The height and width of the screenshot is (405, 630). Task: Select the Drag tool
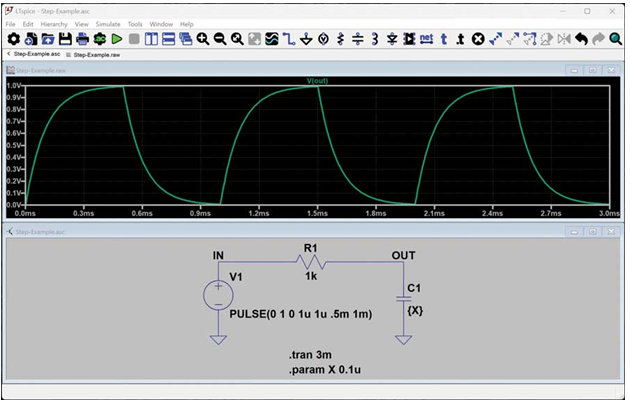(530, 39)
